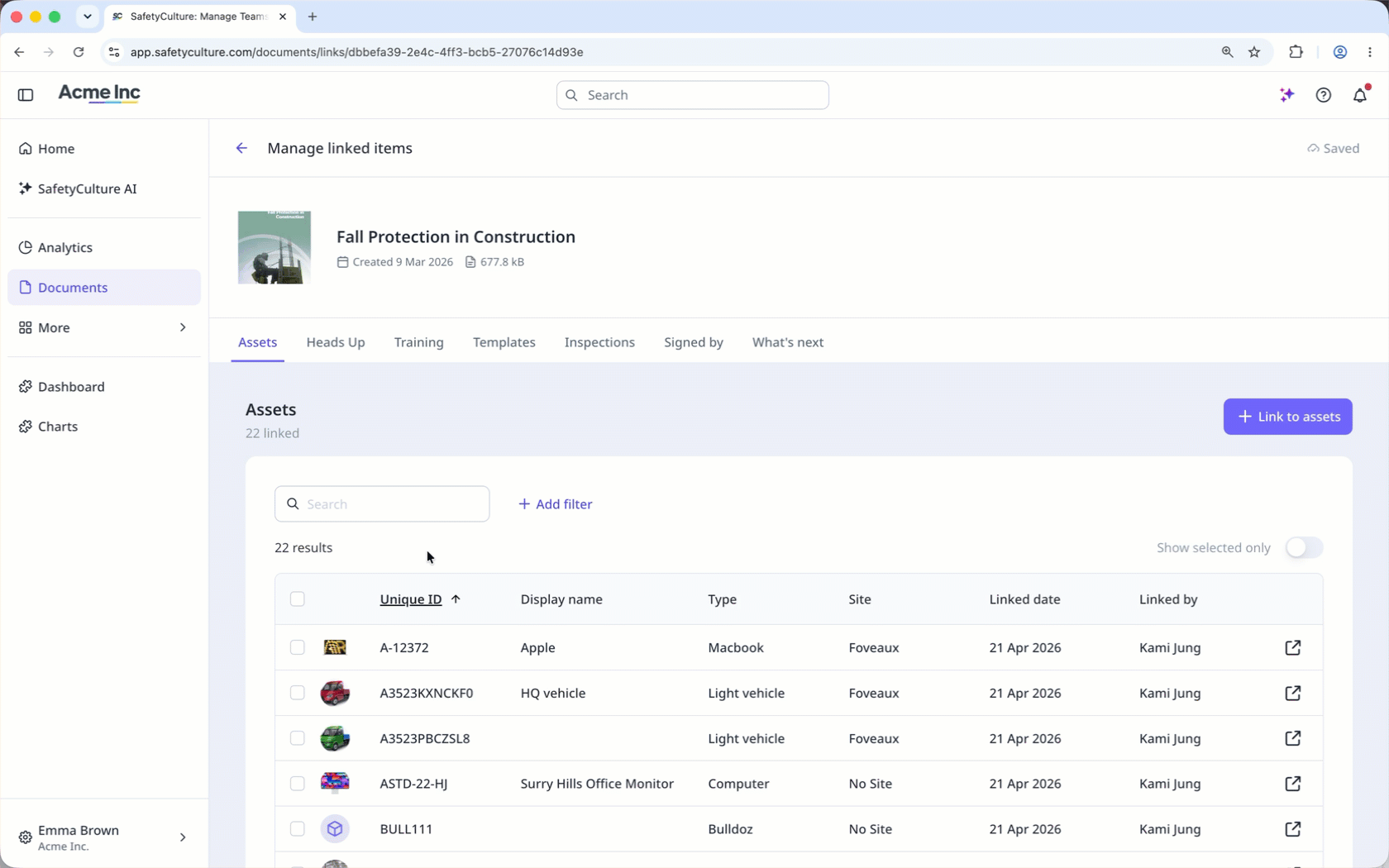Toggle select-all checkbox in table header

coord(298,599)
